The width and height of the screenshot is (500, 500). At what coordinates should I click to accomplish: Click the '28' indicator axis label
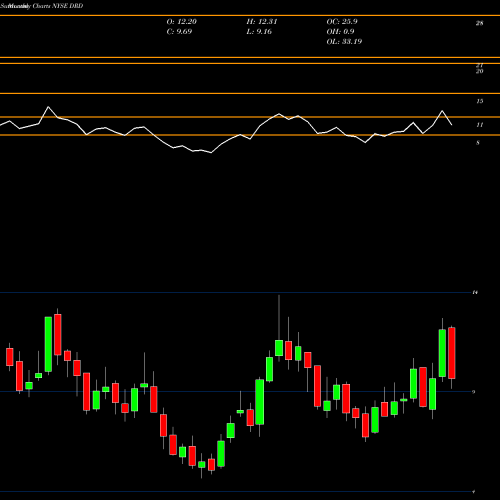point(479,23)
